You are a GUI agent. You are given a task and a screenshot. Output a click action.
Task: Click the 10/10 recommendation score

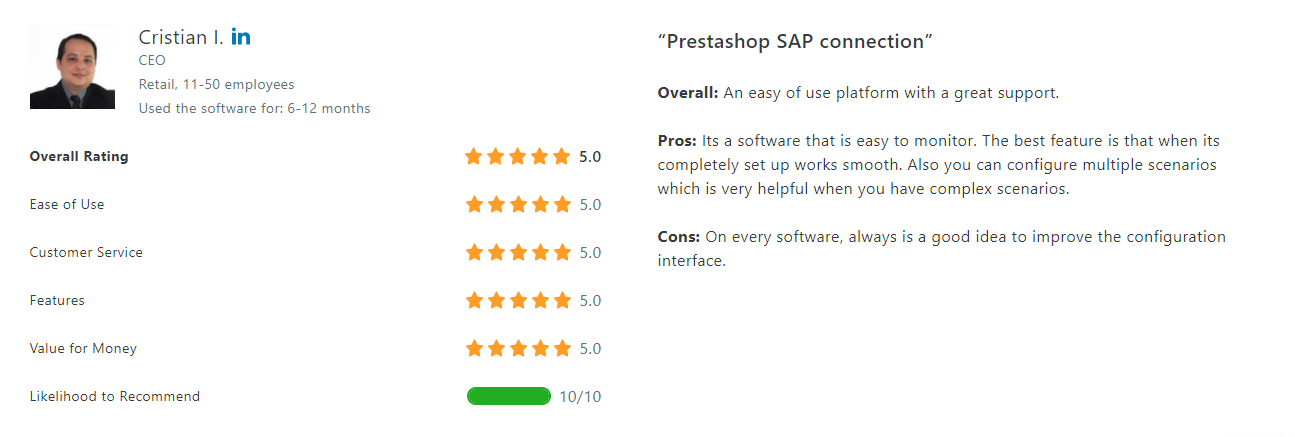coord(580,397)
